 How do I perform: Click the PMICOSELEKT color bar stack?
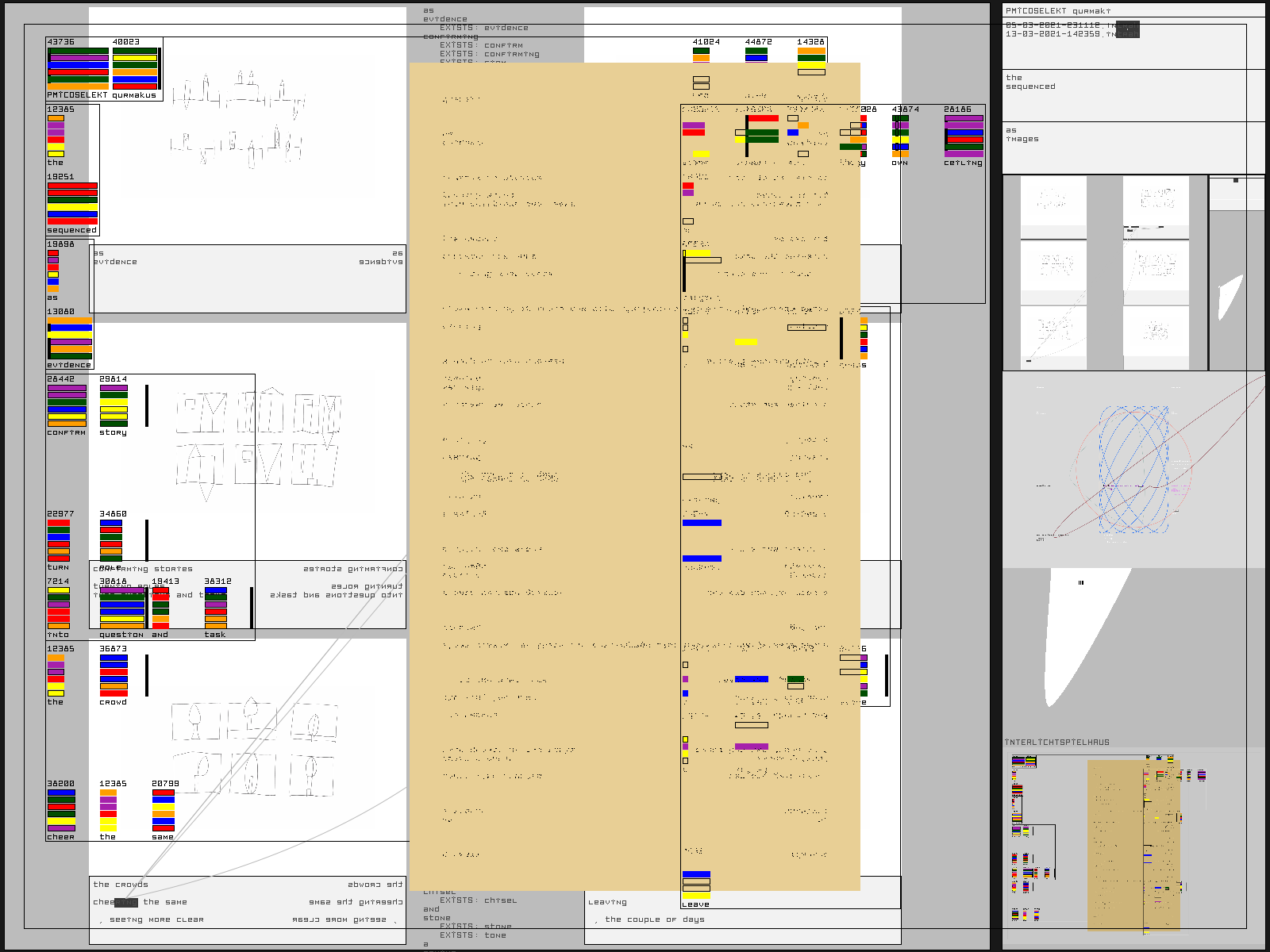coord(78,68)
